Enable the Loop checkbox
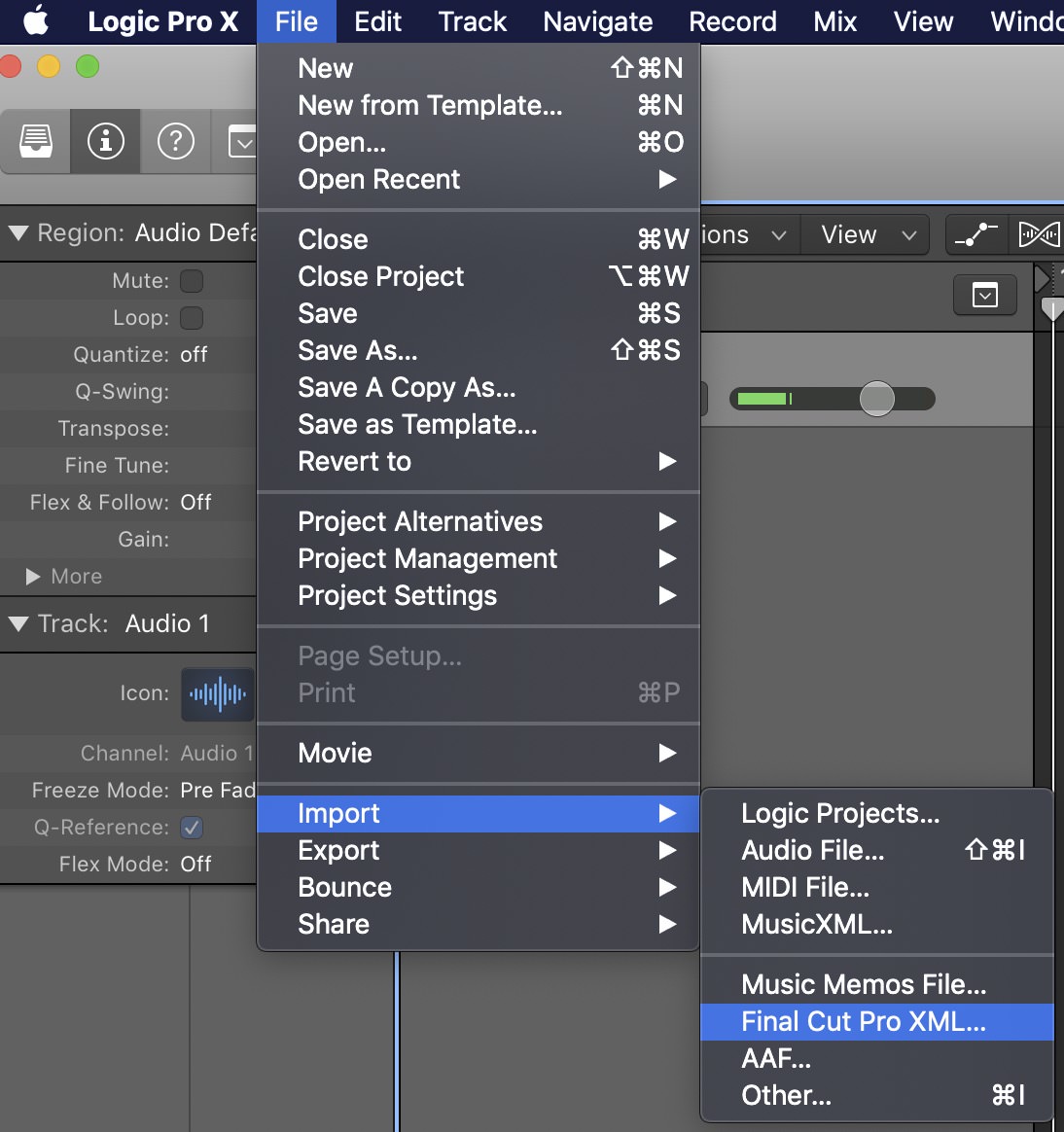Screen dimensions: 1064x1132 pyautogui.click(x=193, y=318)
